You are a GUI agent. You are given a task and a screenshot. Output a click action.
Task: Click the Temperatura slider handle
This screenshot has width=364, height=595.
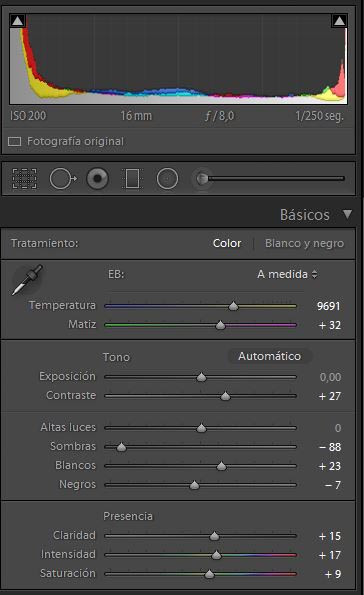tap(233, 306)
